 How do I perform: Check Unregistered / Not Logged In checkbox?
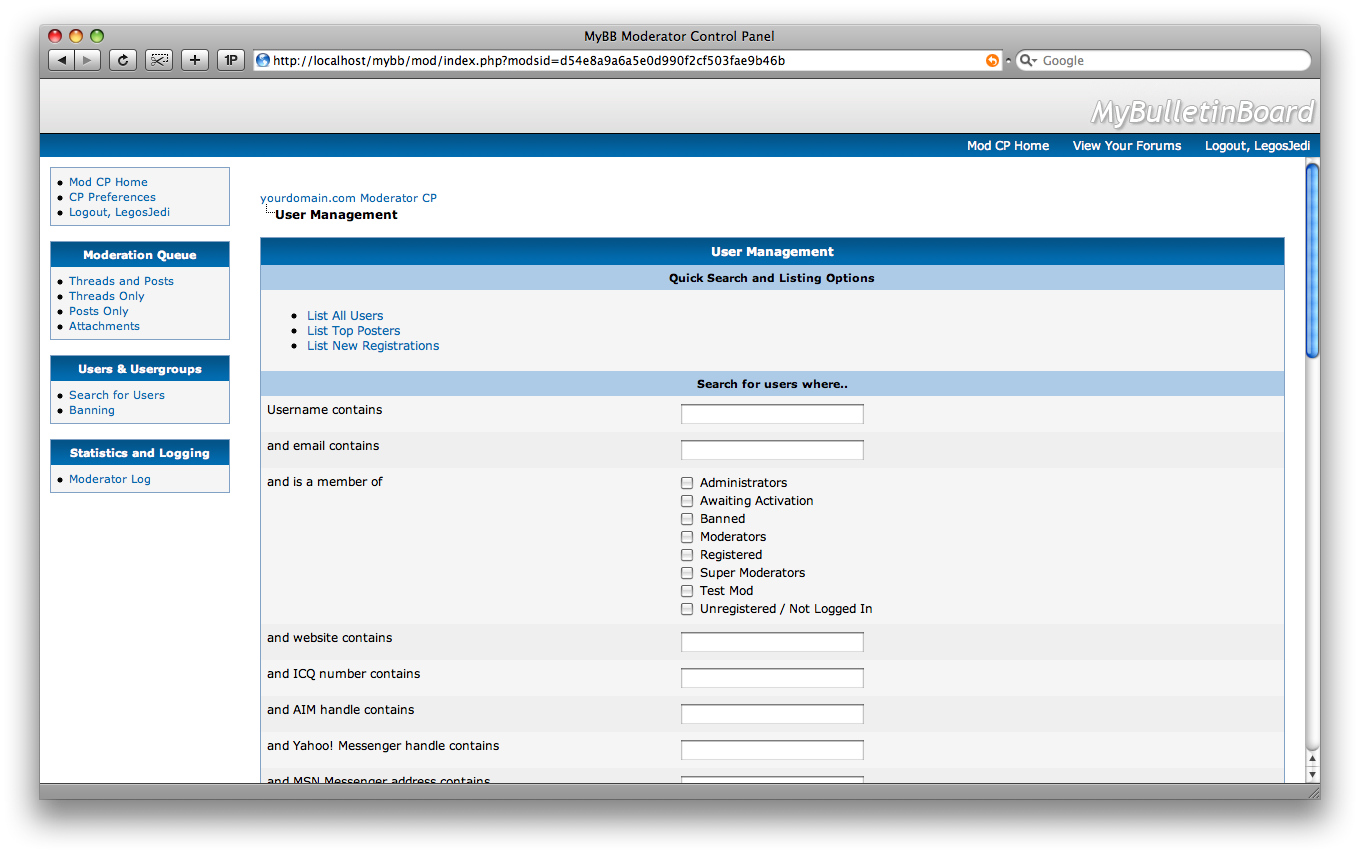click(687, 609)
